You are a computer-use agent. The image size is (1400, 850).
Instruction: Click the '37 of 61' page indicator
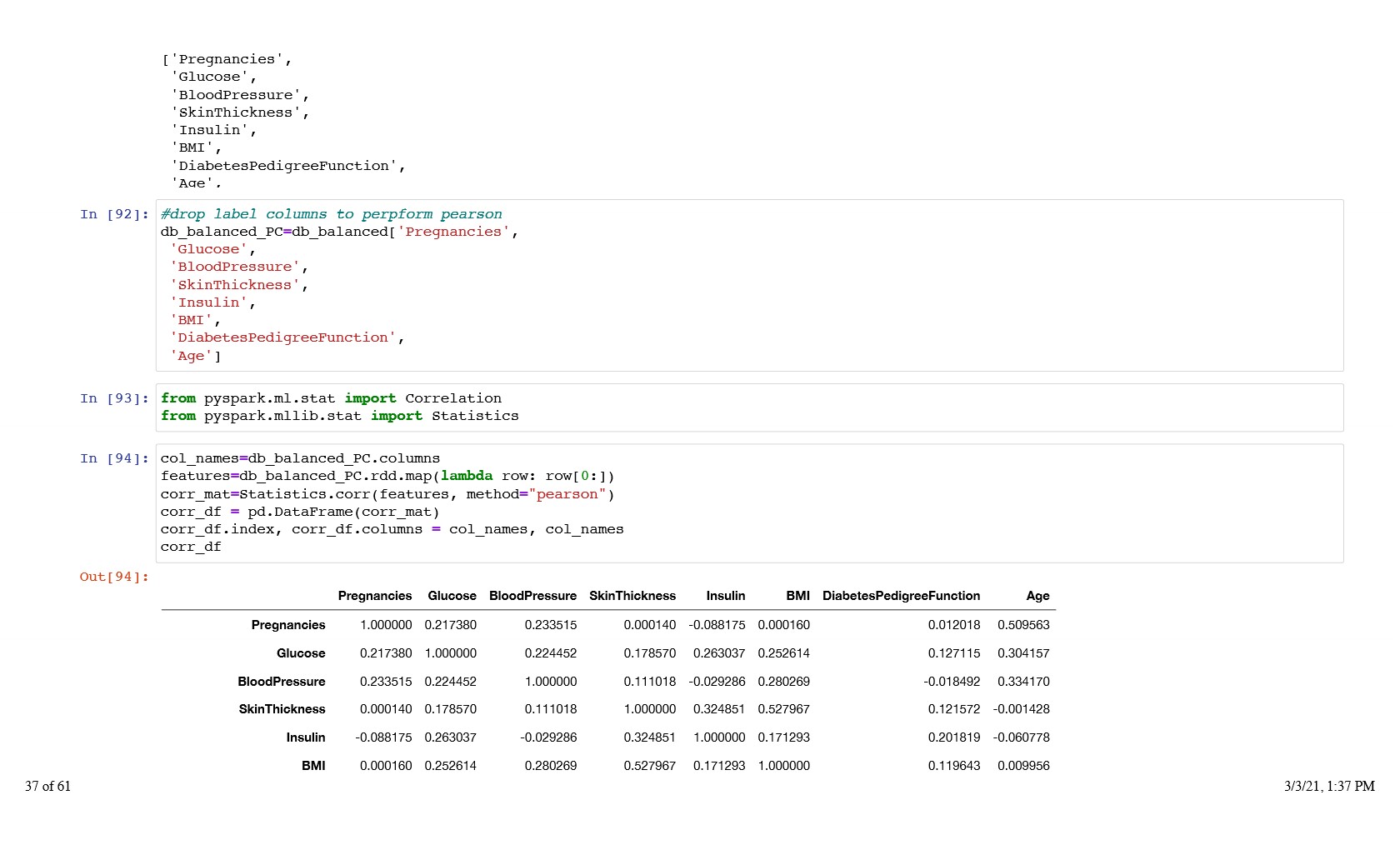click(x=48, y=786)
